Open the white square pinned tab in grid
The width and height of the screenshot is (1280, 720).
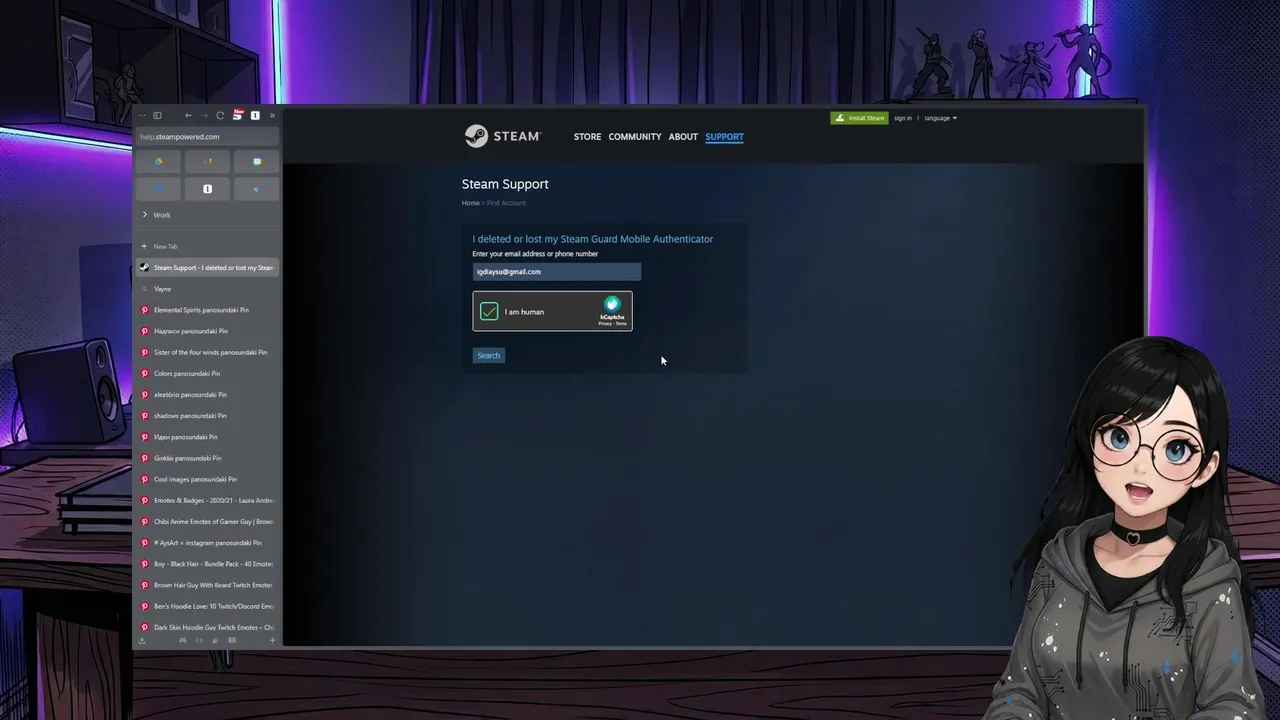click(208, 188)
